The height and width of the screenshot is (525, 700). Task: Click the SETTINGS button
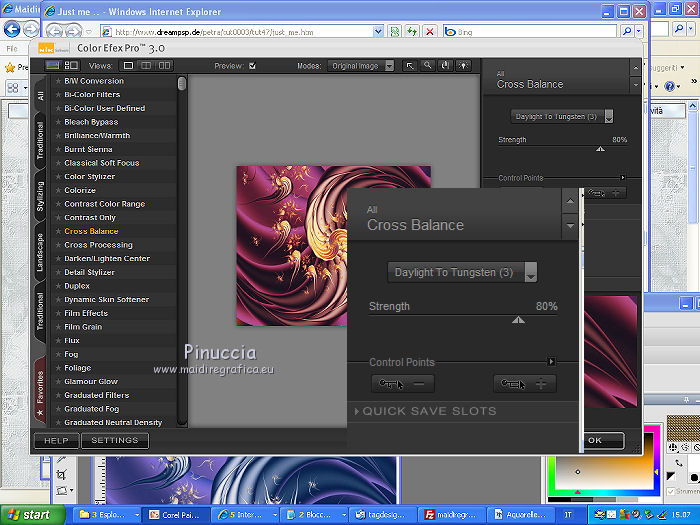[x=114, y=440]
